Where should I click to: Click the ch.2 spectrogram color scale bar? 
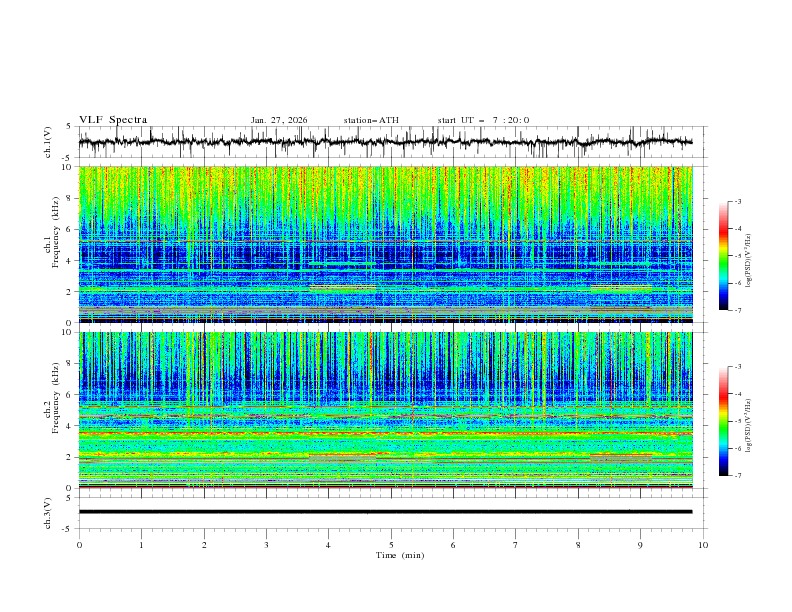tap(723, 421)
